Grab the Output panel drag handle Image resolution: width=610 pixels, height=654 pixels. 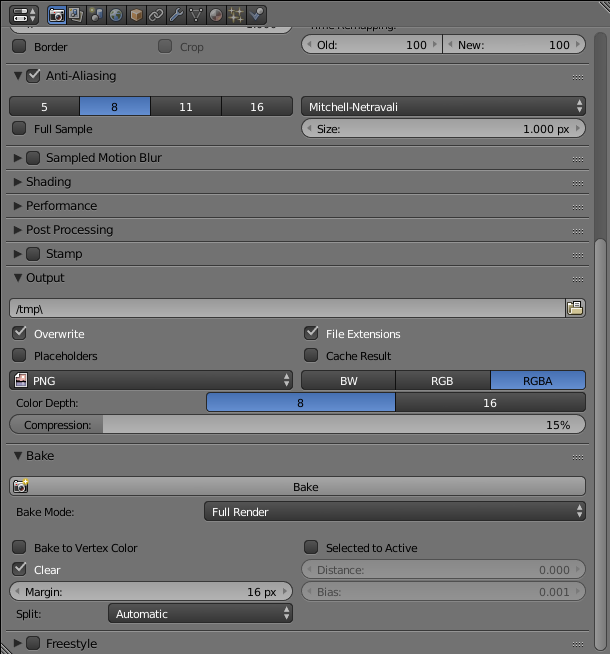578,279
